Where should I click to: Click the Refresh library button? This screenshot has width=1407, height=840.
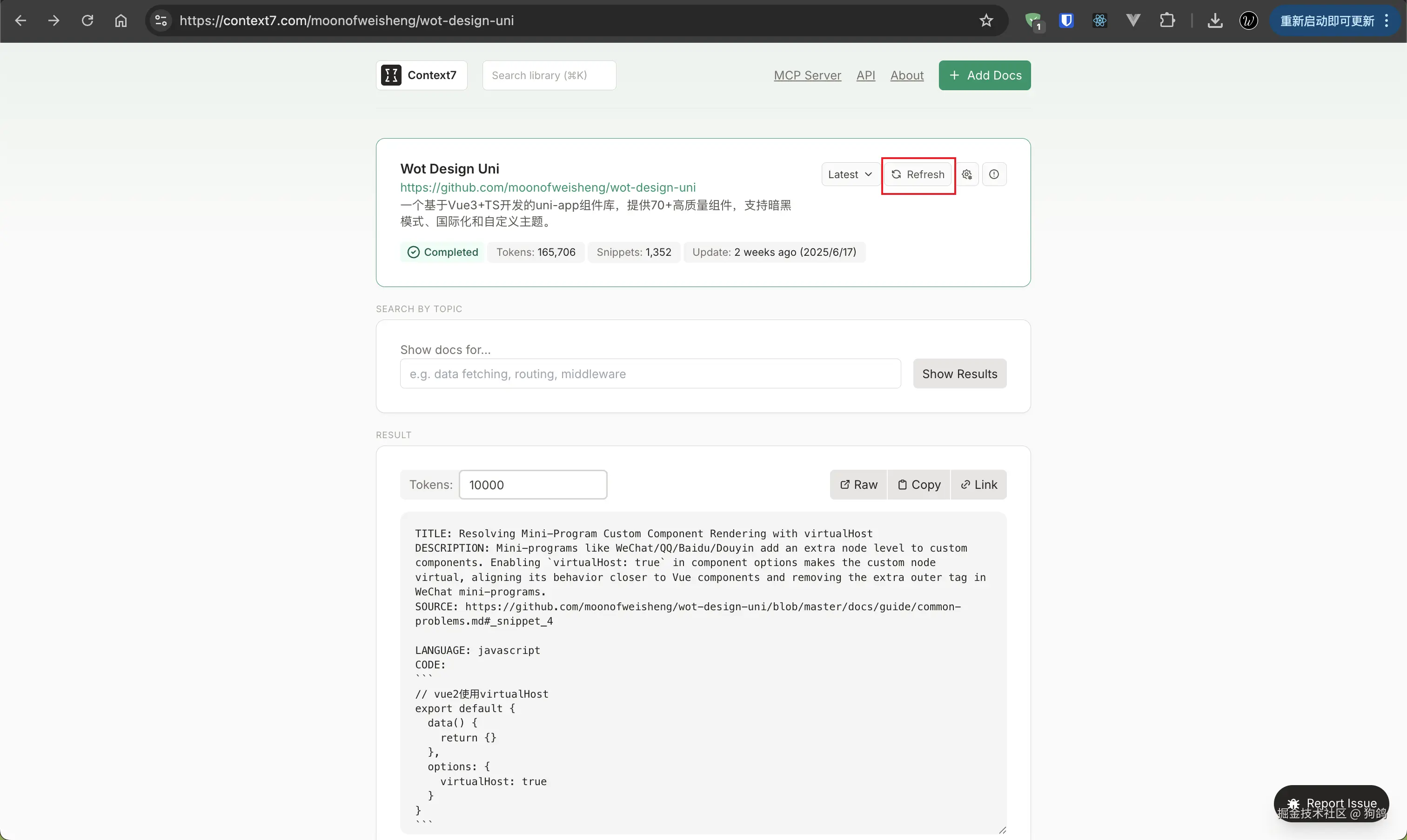click(x=918, y=174)
